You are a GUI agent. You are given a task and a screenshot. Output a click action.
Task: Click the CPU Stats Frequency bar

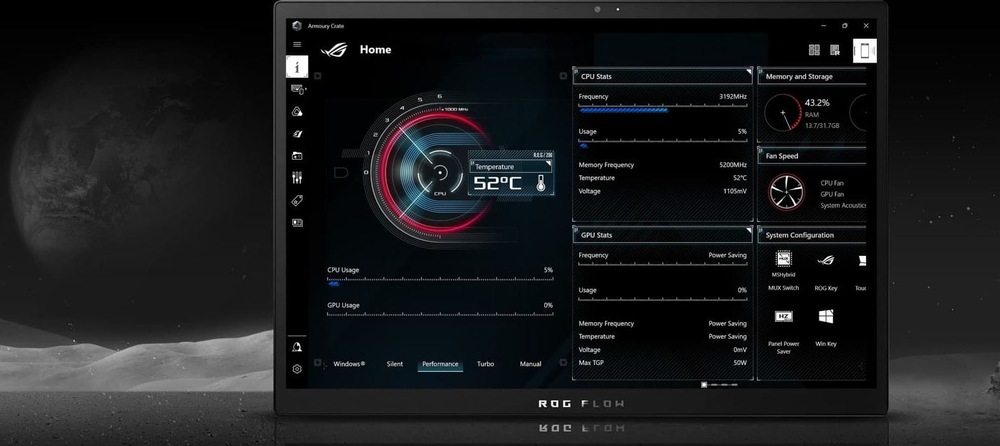point(663,110)
